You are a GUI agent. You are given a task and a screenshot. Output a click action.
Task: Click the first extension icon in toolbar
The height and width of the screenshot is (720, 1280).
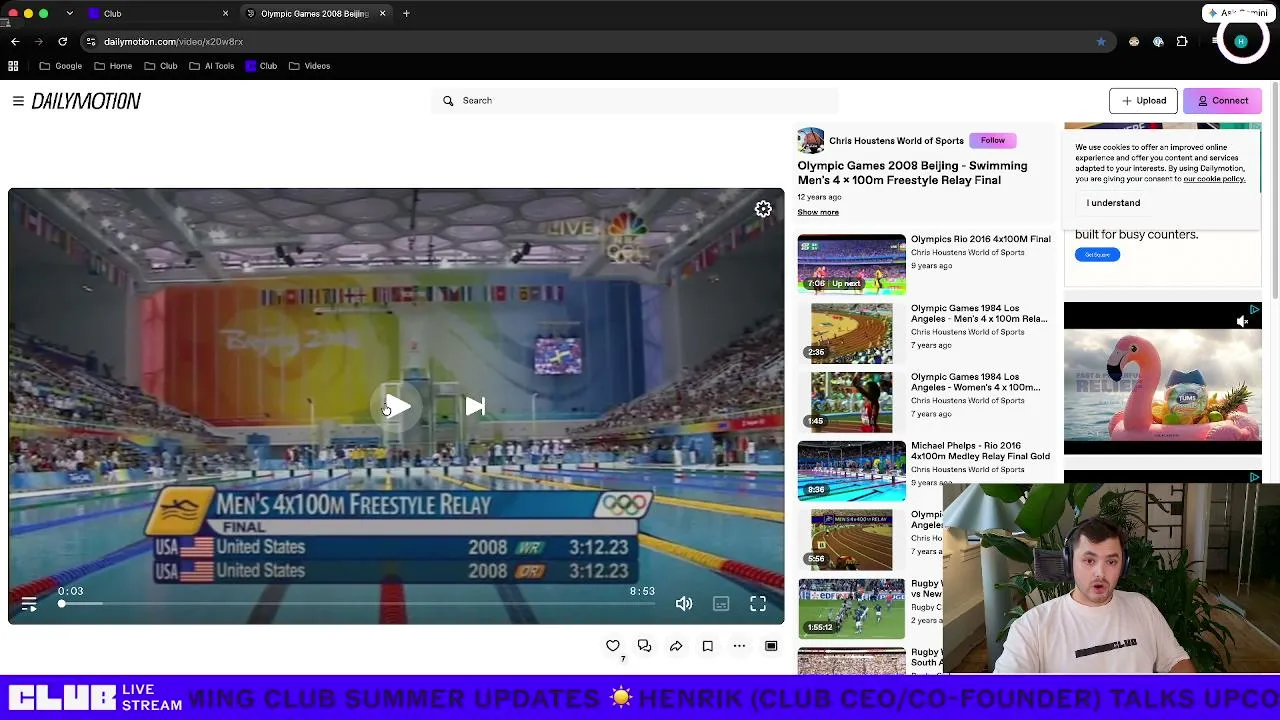click(x=1134, y=42)
